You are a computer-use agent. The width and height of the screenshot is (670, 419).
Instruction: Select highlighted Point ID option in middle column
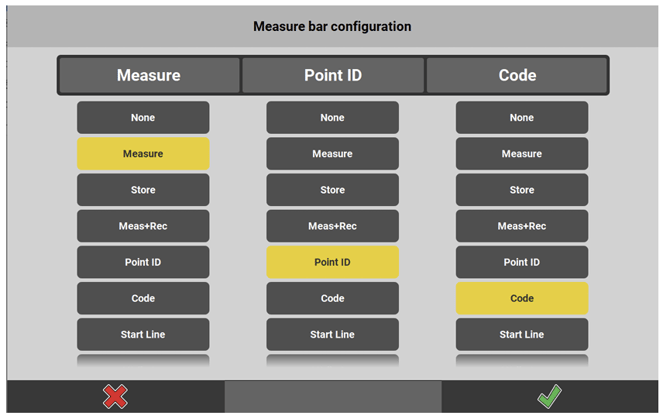point(332,262)
